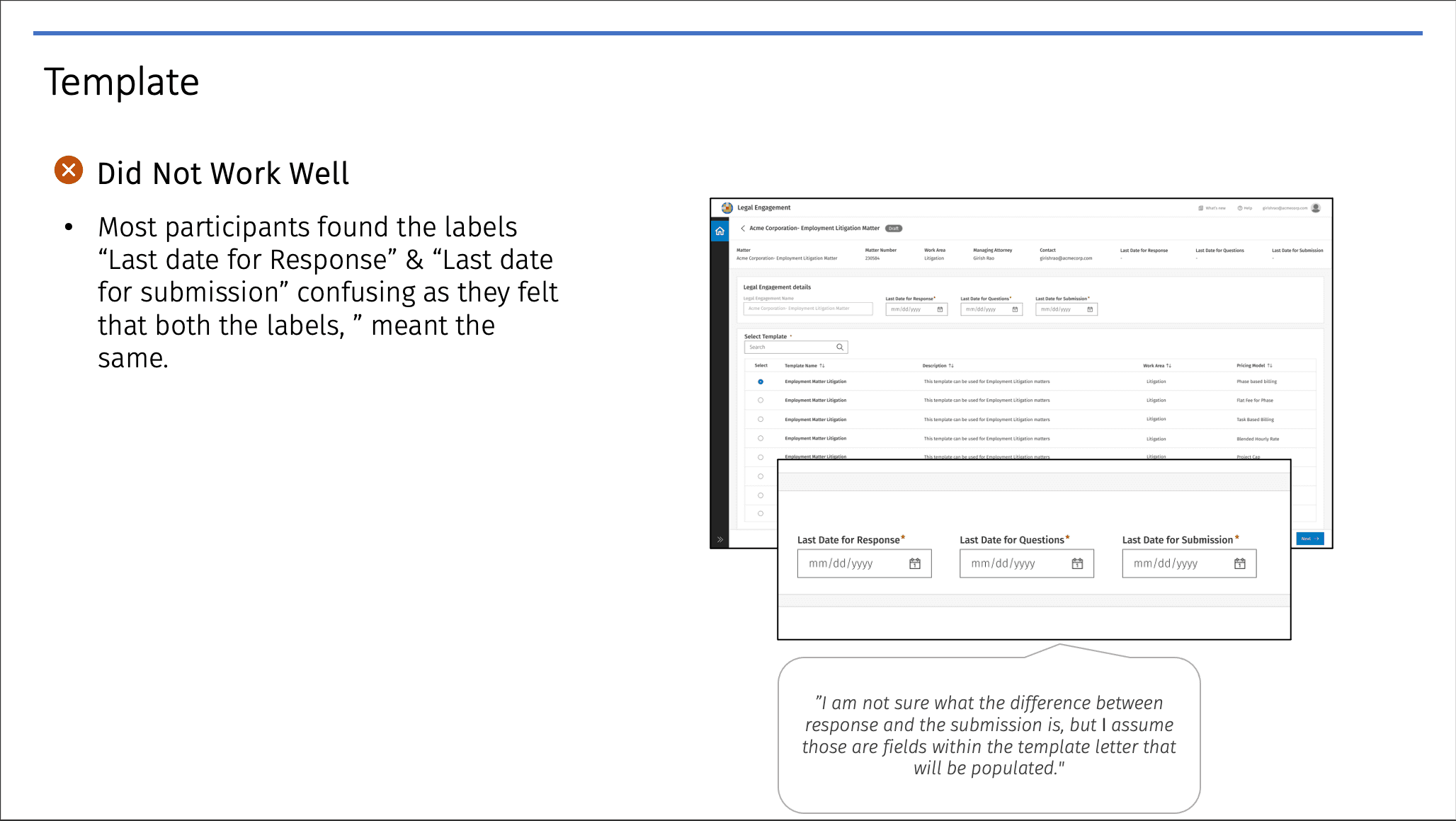Screen dimensions: 1456x821
Task: Open calendar in enlarged Last Date for Questions
Action: click(x=1077, y=563)
